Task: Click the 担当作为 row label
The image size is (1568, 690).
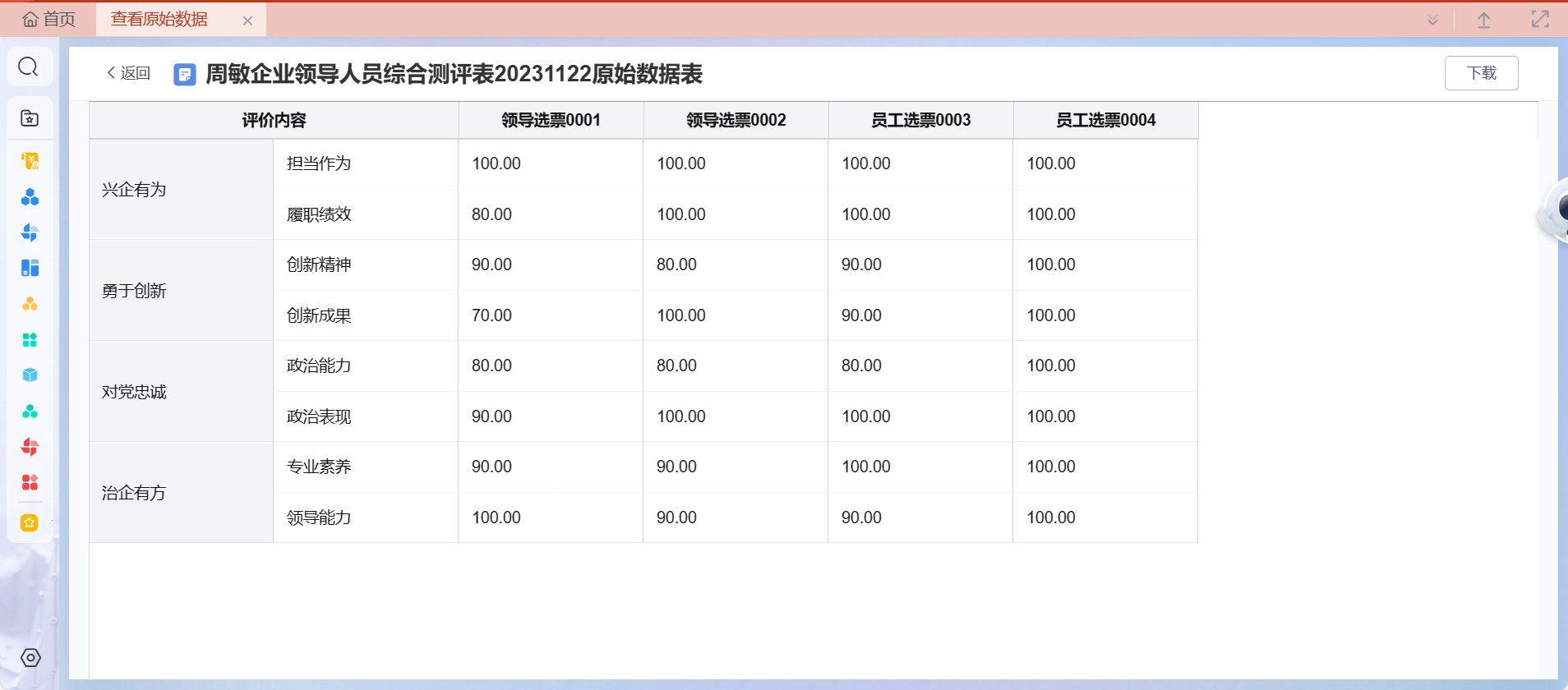Action: pos(319,163)
